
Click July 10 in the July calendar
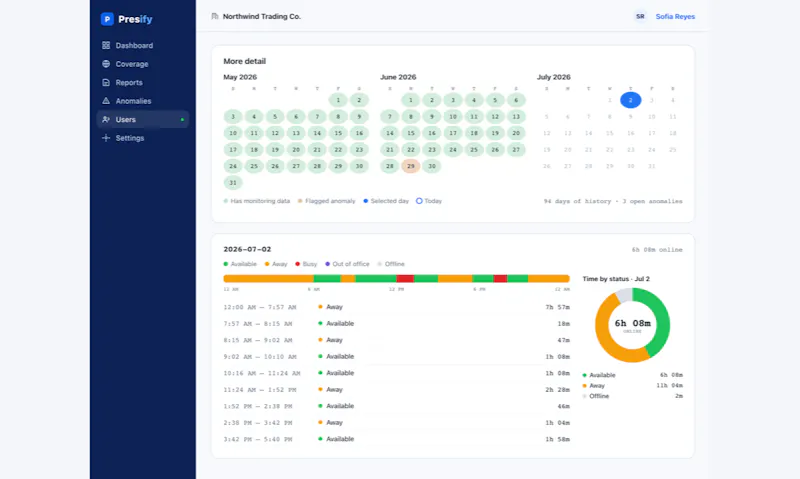point(652,117)
